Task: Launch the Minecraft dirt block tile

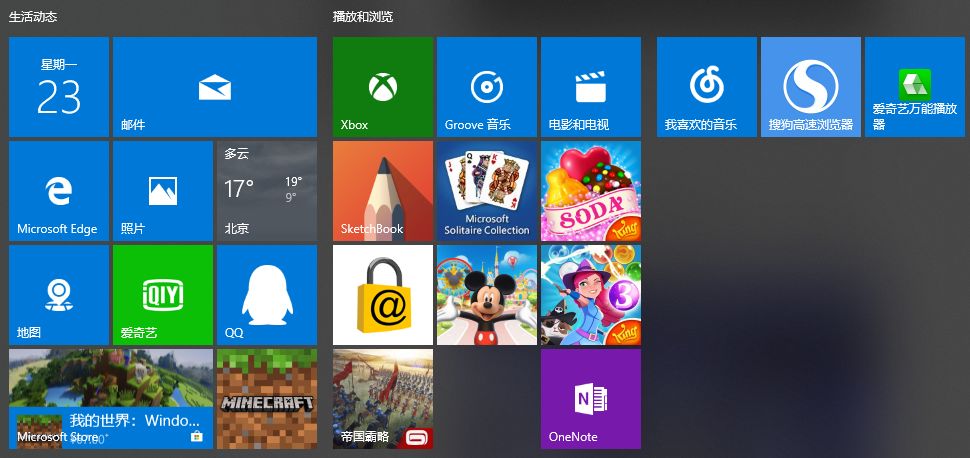Action: click(x=267, y=399)
